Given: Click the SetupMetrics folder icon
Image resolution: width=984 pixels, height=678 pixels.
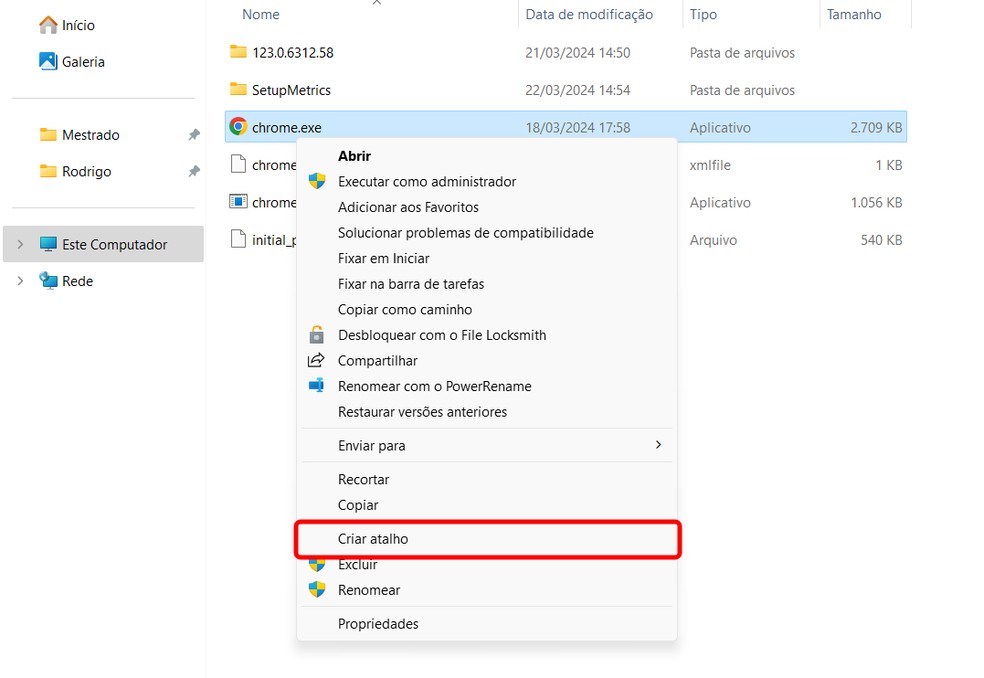Looking at the screenshot, I should (238, 90).
